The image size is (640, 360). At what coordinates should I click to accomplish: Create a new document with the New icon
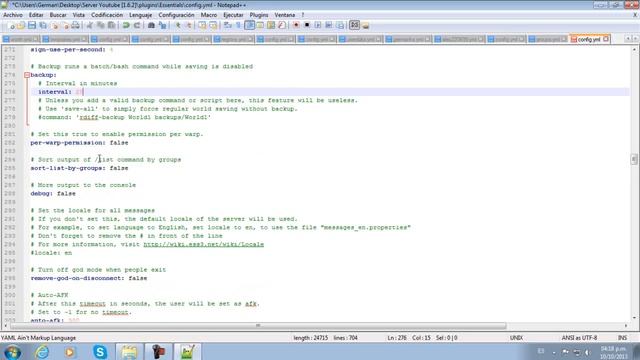point(11,25)
